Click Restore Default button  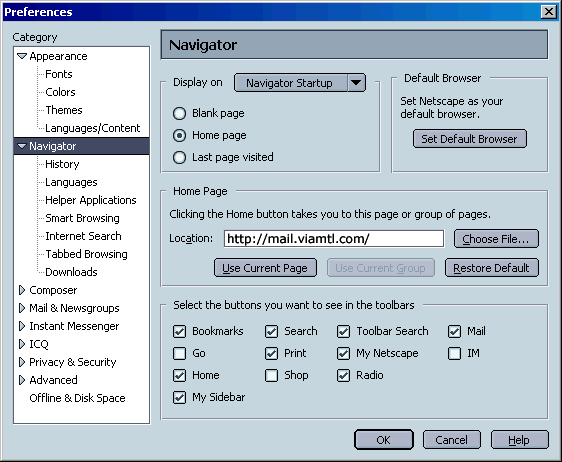pos(491,268)
